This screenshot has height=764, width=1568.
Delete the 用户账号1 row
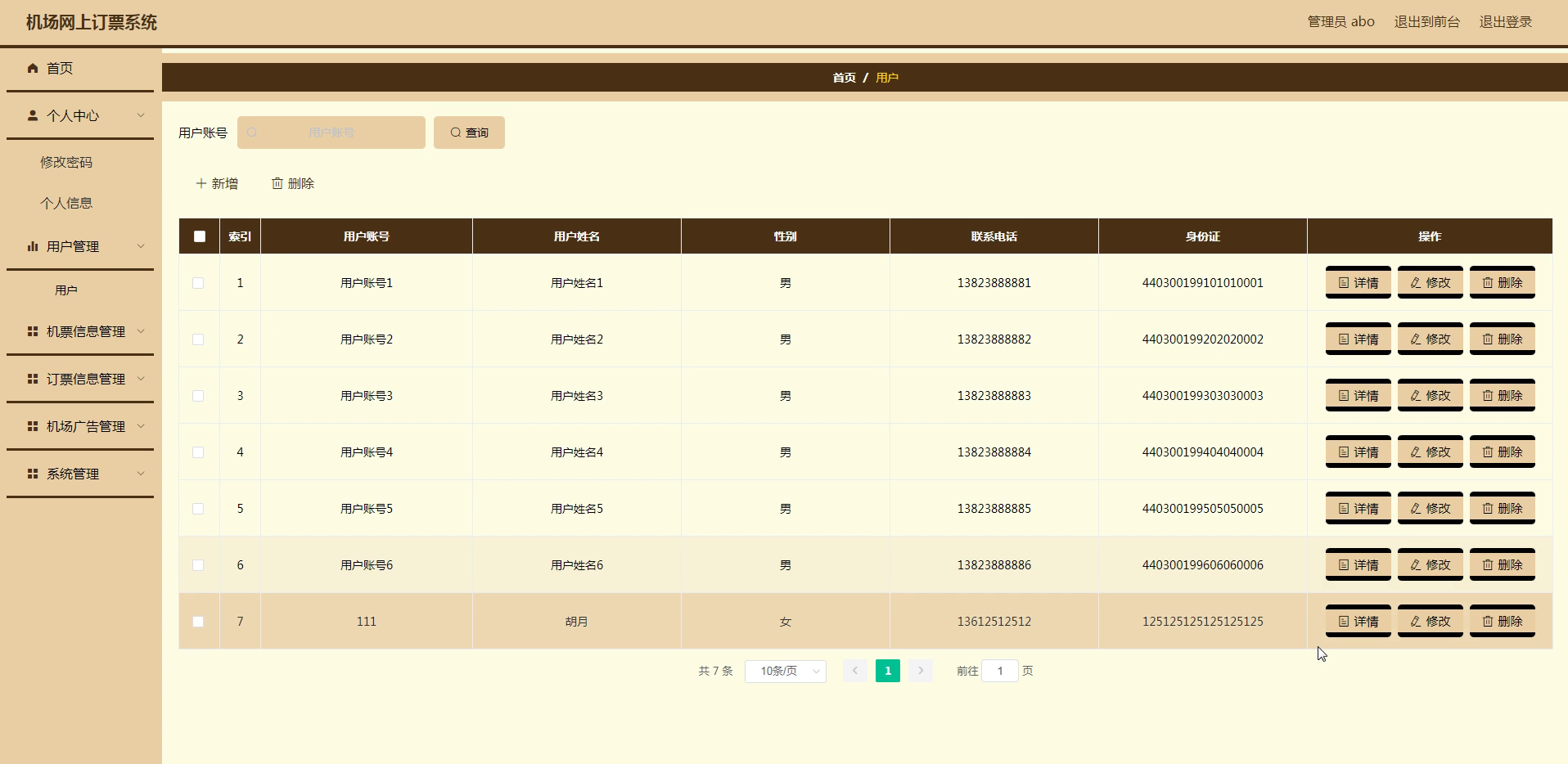(x=1503, y=282)
